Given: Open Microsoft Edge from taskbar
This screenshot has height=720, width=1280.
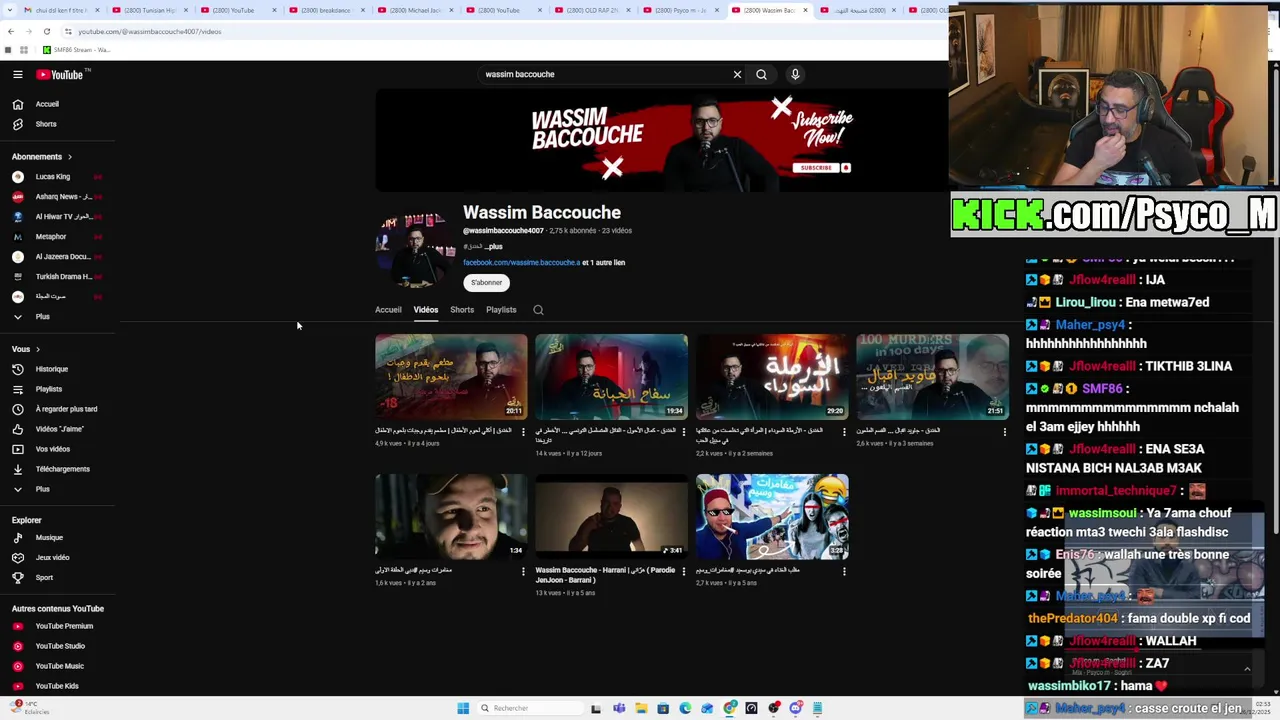Looking at the screenshot, I should pos(685,708).
